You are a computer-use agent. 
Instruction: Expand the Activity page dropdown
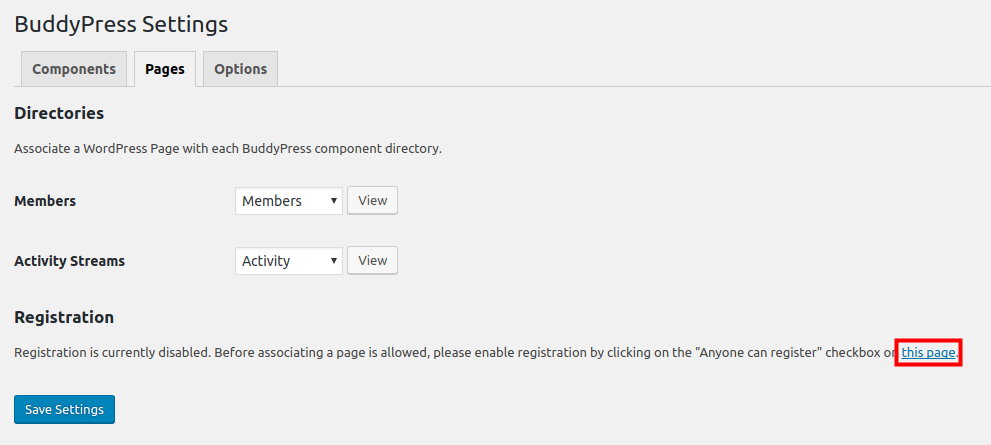coord(289,261)
